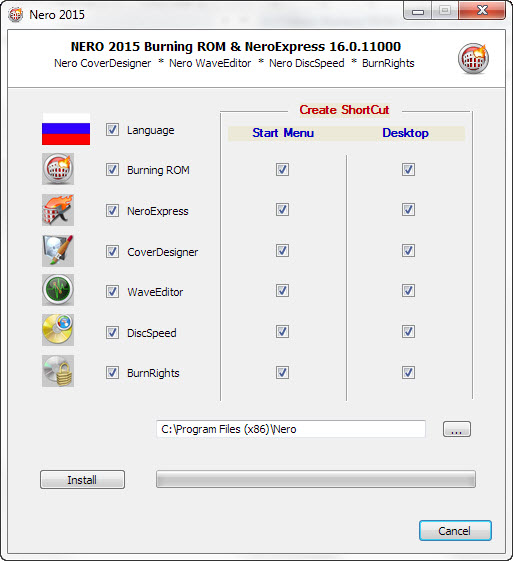
Task: Click the Install button
Action: pos(82,479)
